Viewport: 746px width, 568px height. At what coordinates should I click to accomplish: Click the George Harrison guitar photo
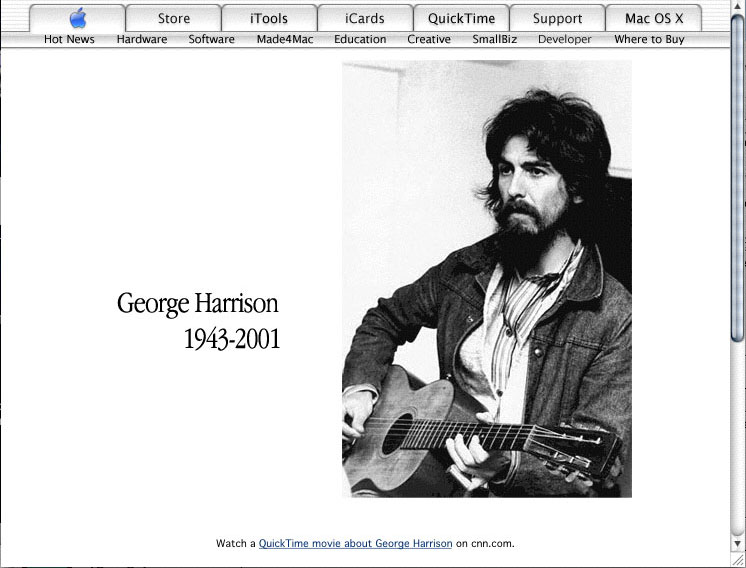coord(487,278)
